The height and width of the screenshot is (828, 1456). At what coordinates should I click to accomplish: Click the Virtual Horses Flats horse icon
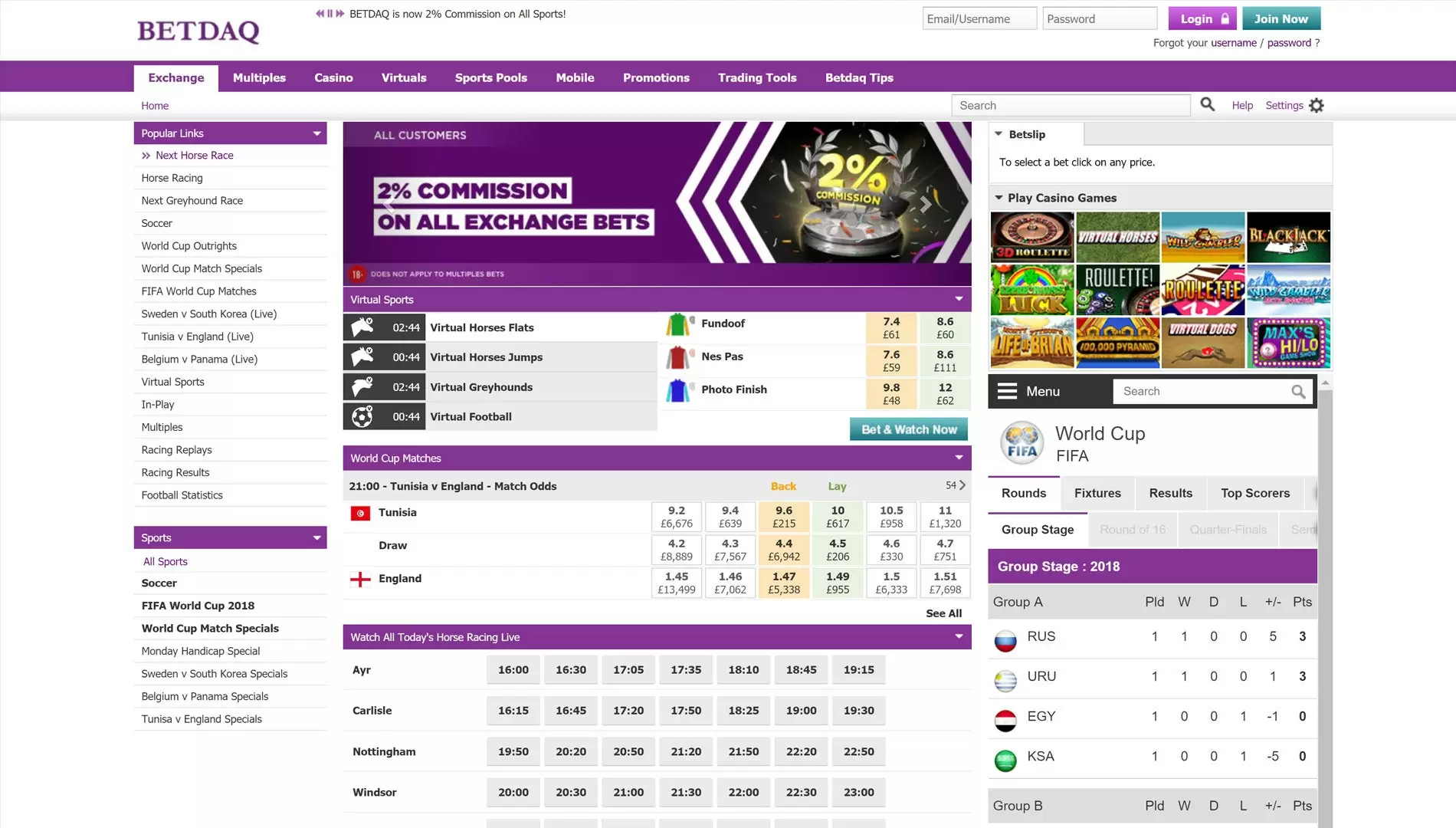pos(362,327)
